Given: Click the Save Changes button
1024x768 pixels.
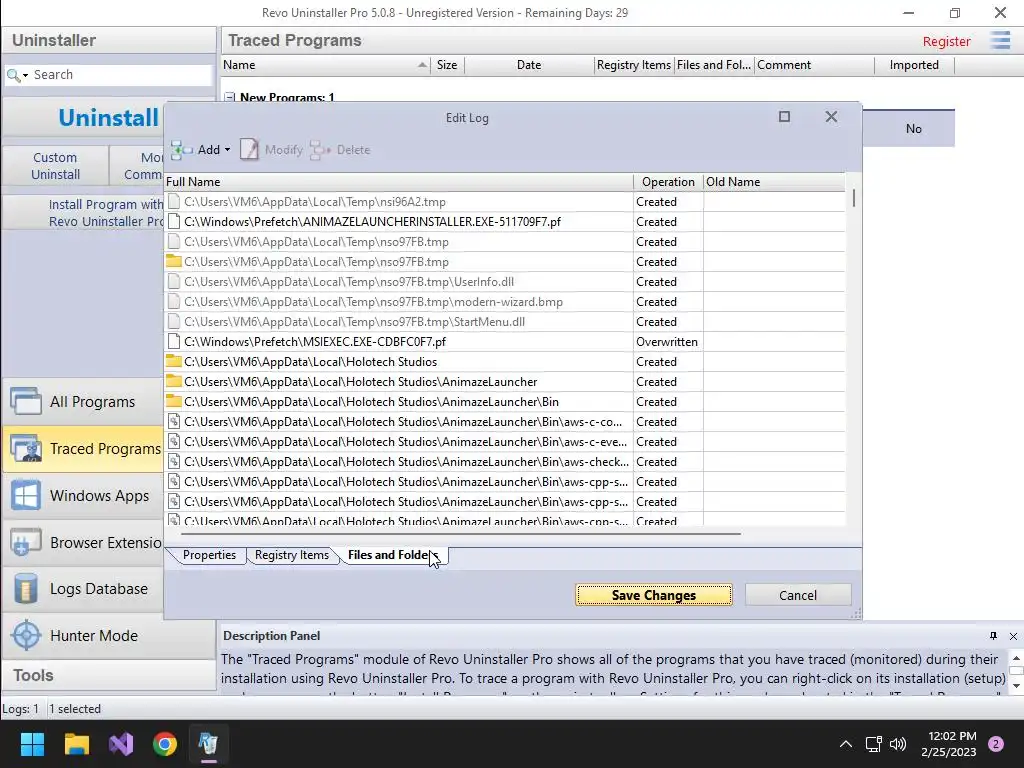Looking at the screenshot, I should tap(654, 595).
